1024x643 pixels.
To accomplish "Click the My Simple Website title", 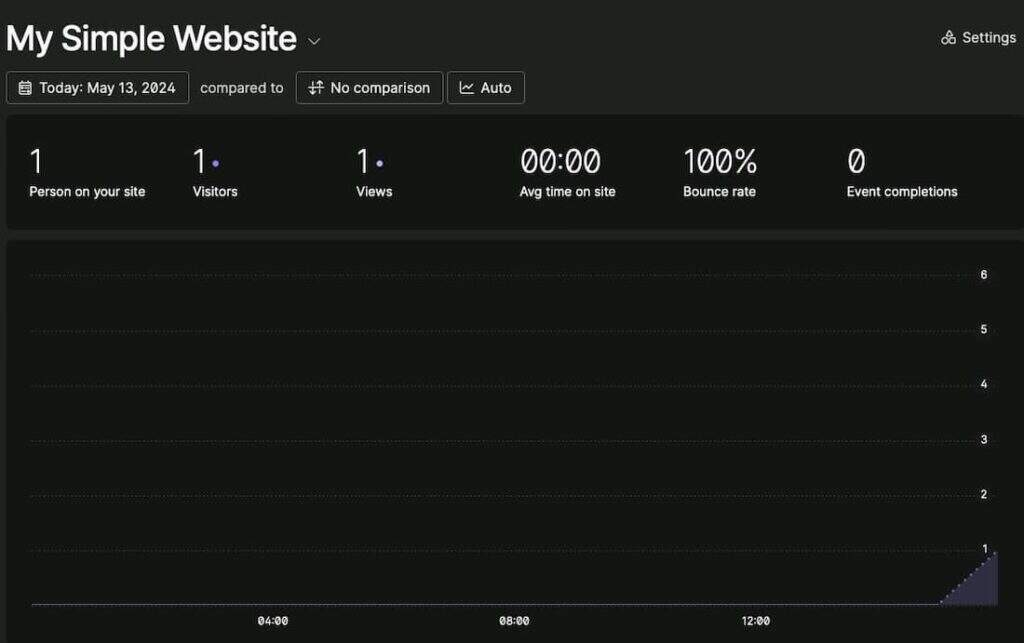I will pyautogui.click(x=151, y=39).
